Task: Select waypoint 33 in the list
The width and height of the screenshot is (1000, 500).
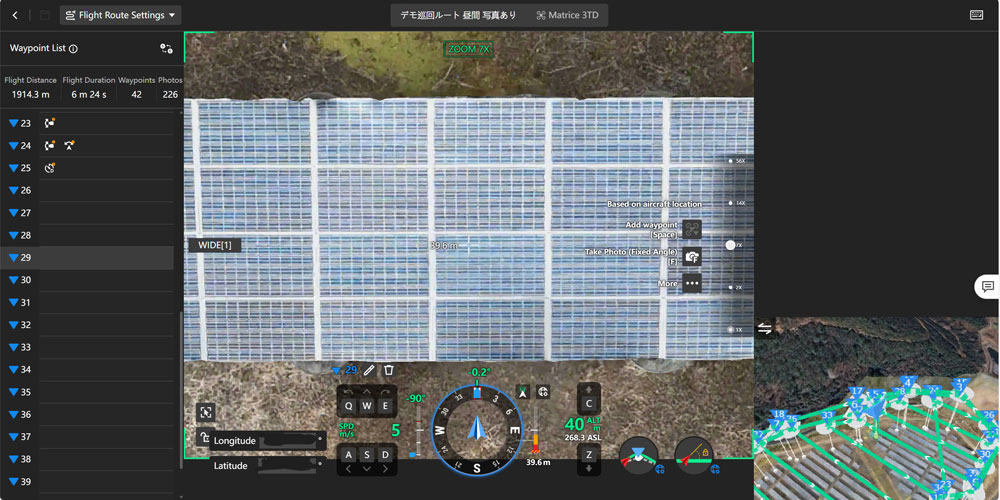Action: point(87,348)
